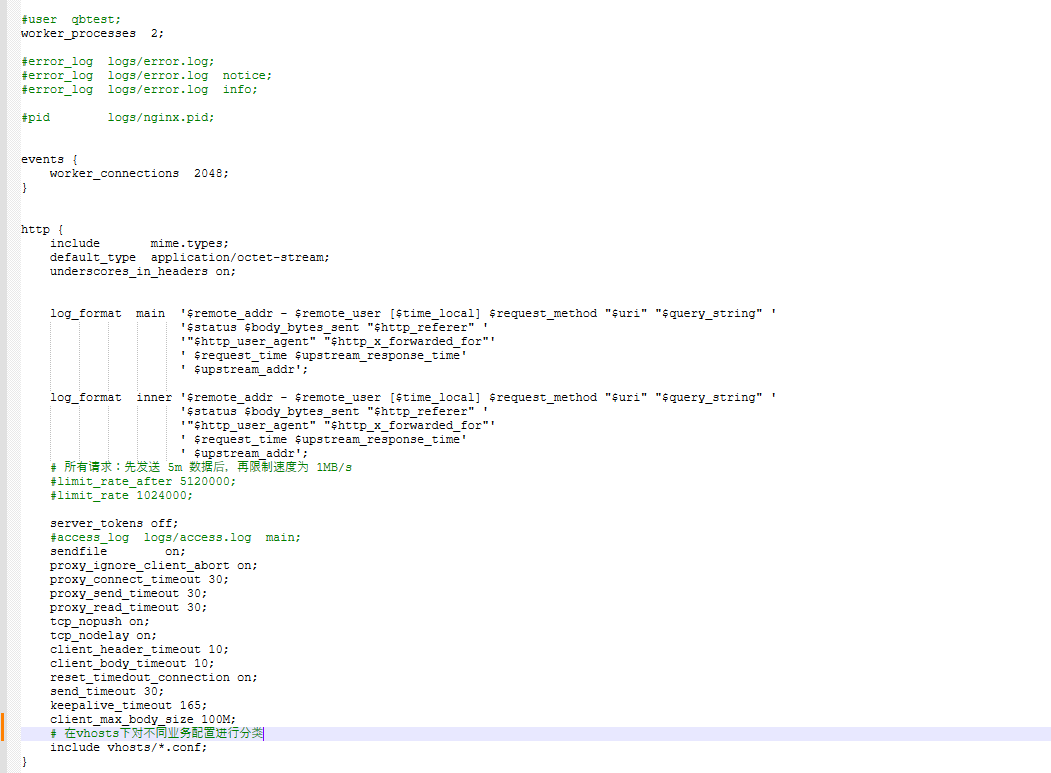This screenshot has height=773, width=1051.
Task: Place cursor on '#pid logs/nginx.pid;'
Action: point(118,117)
